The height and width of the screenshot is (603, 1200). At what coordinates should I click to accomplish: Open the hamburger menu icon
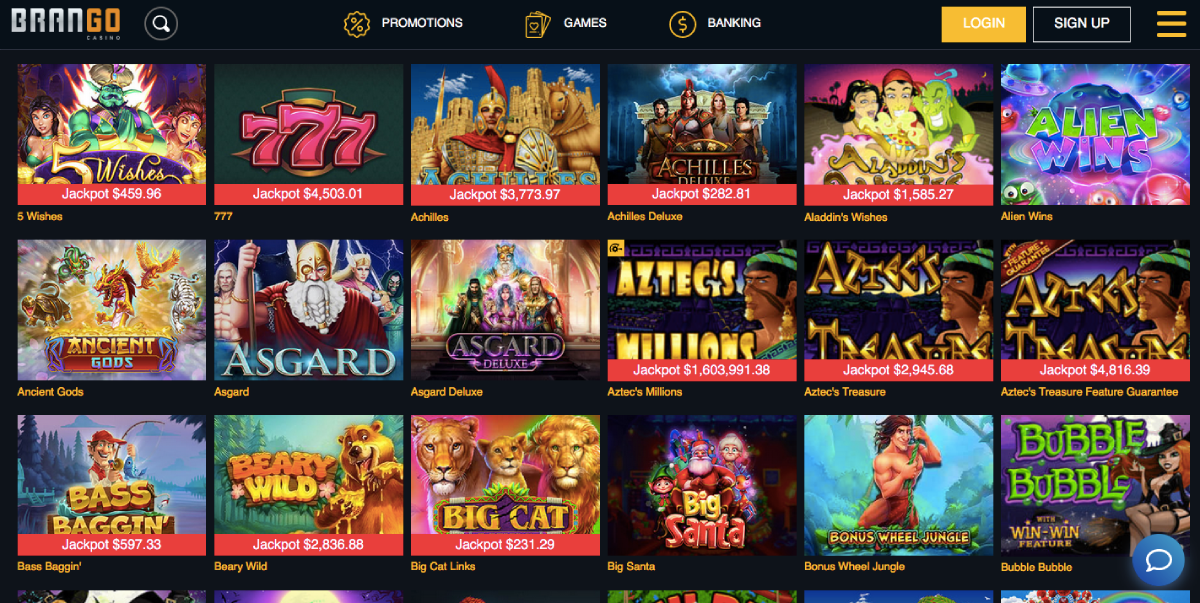(x=1171, y=23)
